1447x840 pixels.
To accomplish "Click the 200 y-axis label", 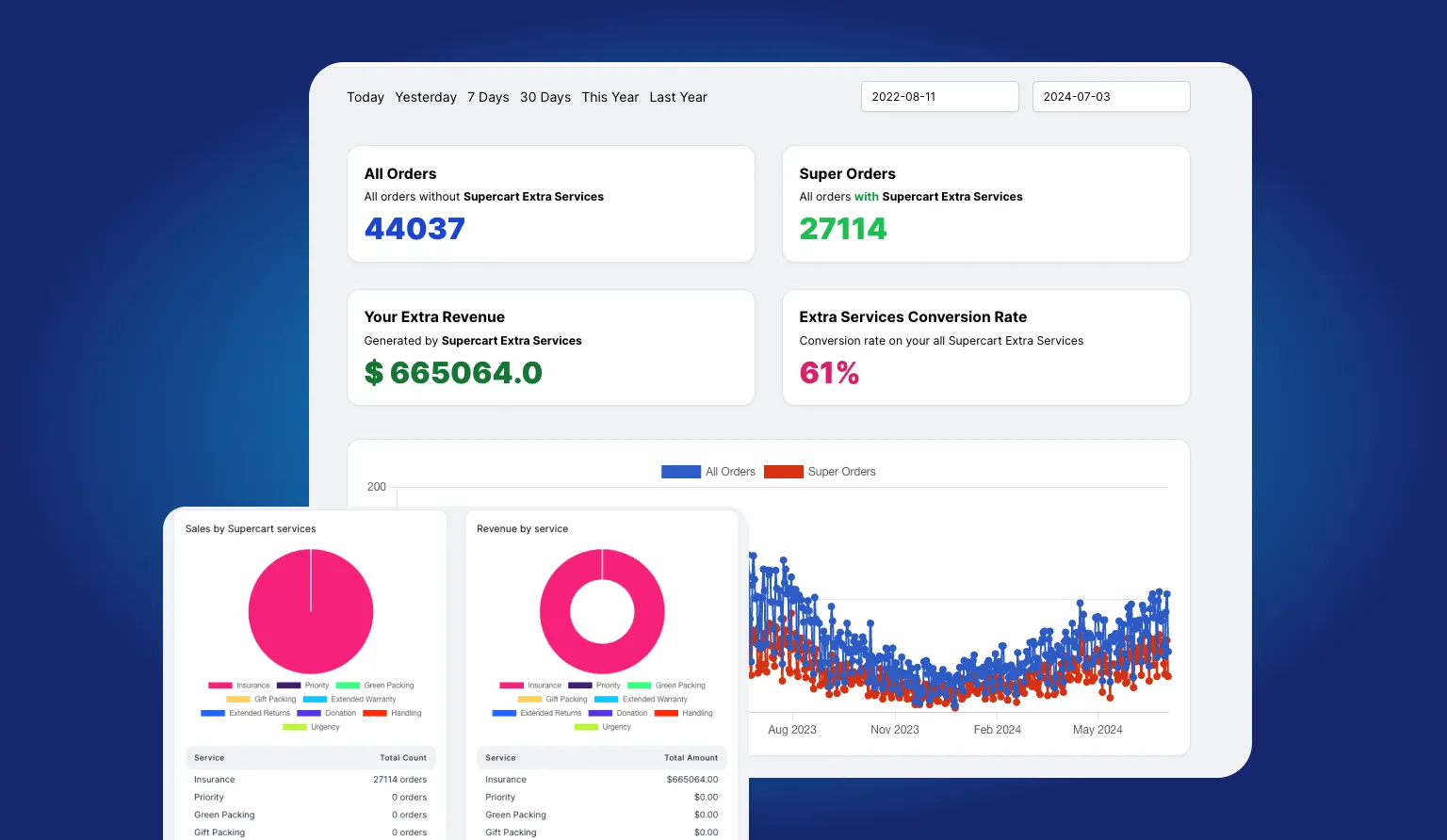I will click(x=377, y=487).
